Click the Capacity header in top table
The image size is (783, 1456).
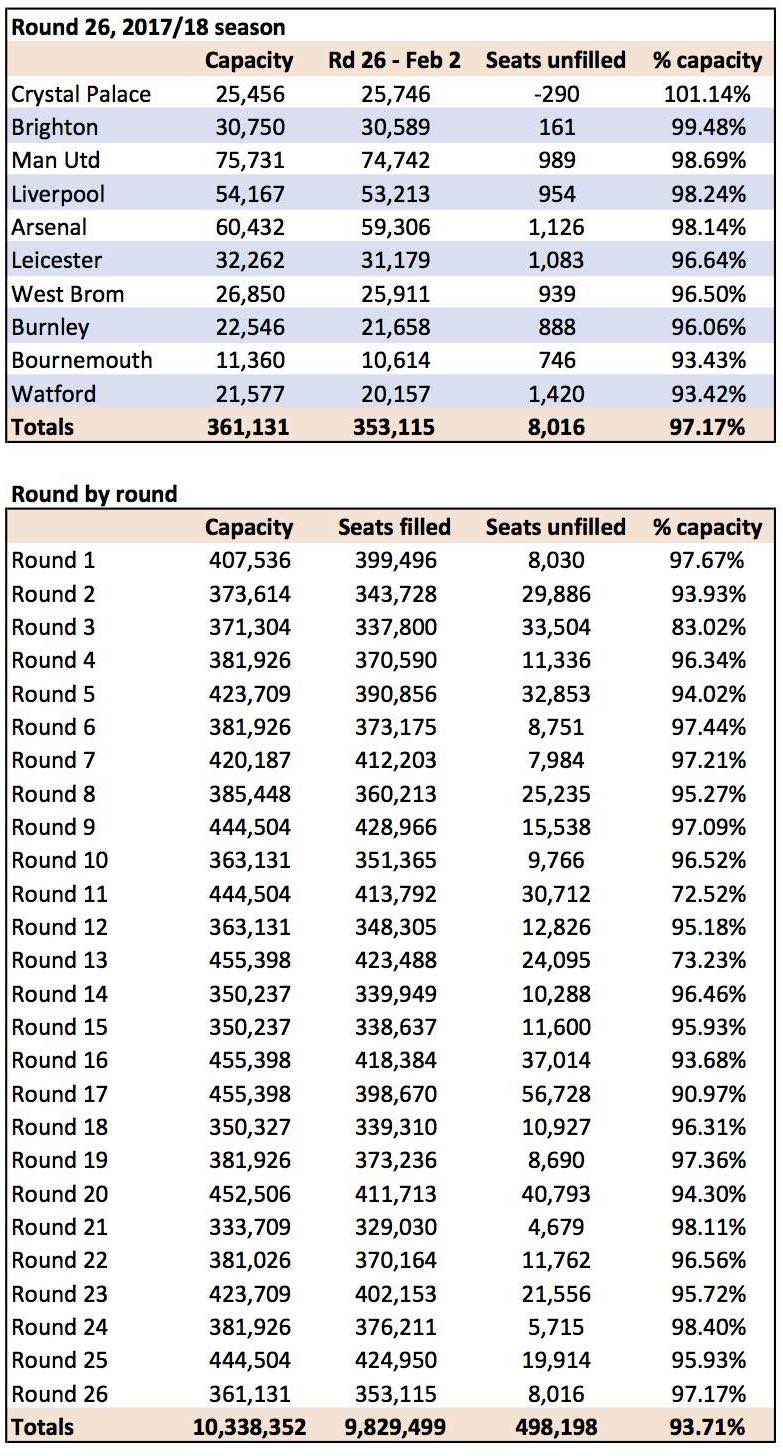click(x=249, y=60)
